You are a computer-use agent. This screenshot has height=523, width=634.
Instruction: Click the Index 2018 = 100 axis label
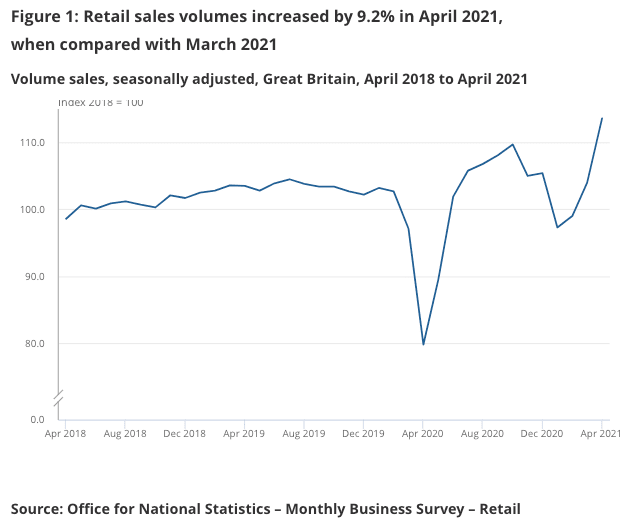[100, 102]
